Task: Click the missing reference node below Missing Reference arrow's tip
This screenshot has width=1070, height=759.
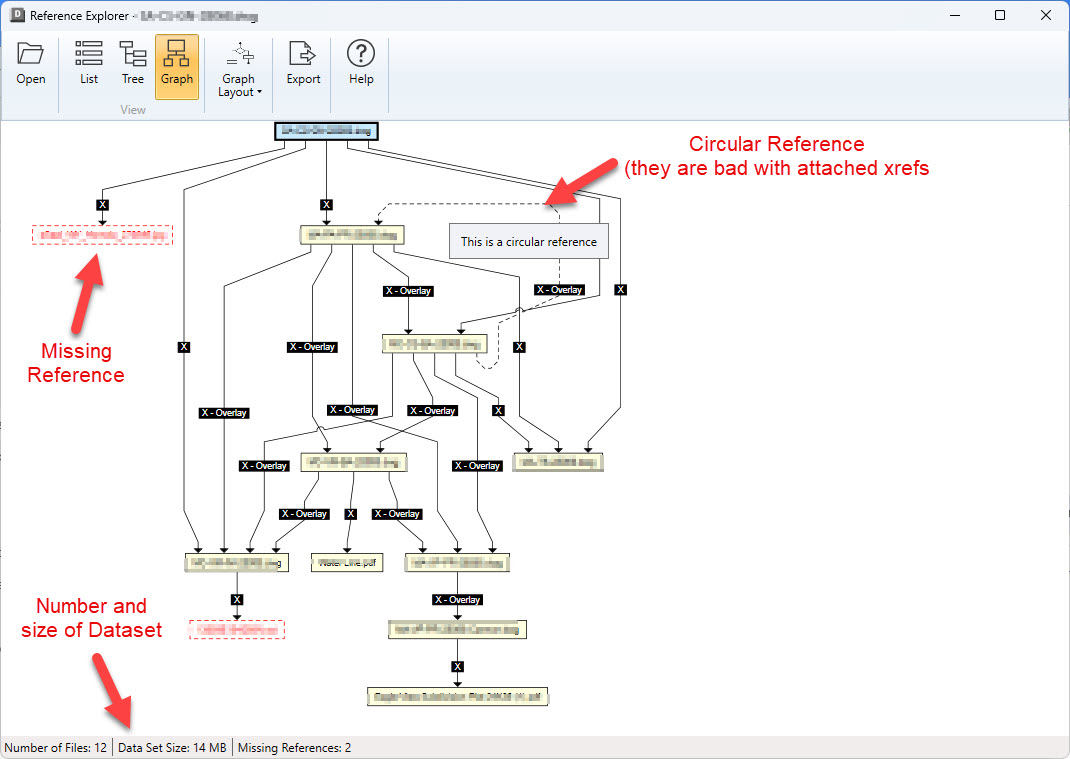Action: (x=102, y=236)
